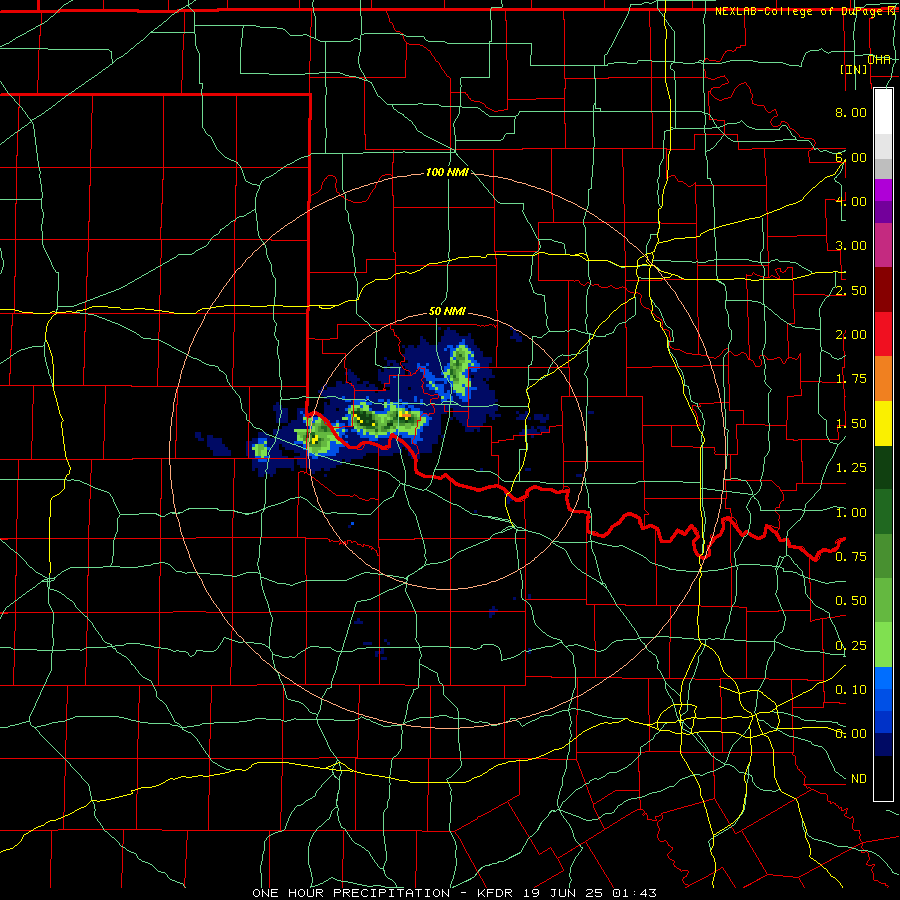Image resolution: width=900 pixels, height=900 pixels.
Task: Click the 2.50 legend value
Action: (x=851, y=290)
